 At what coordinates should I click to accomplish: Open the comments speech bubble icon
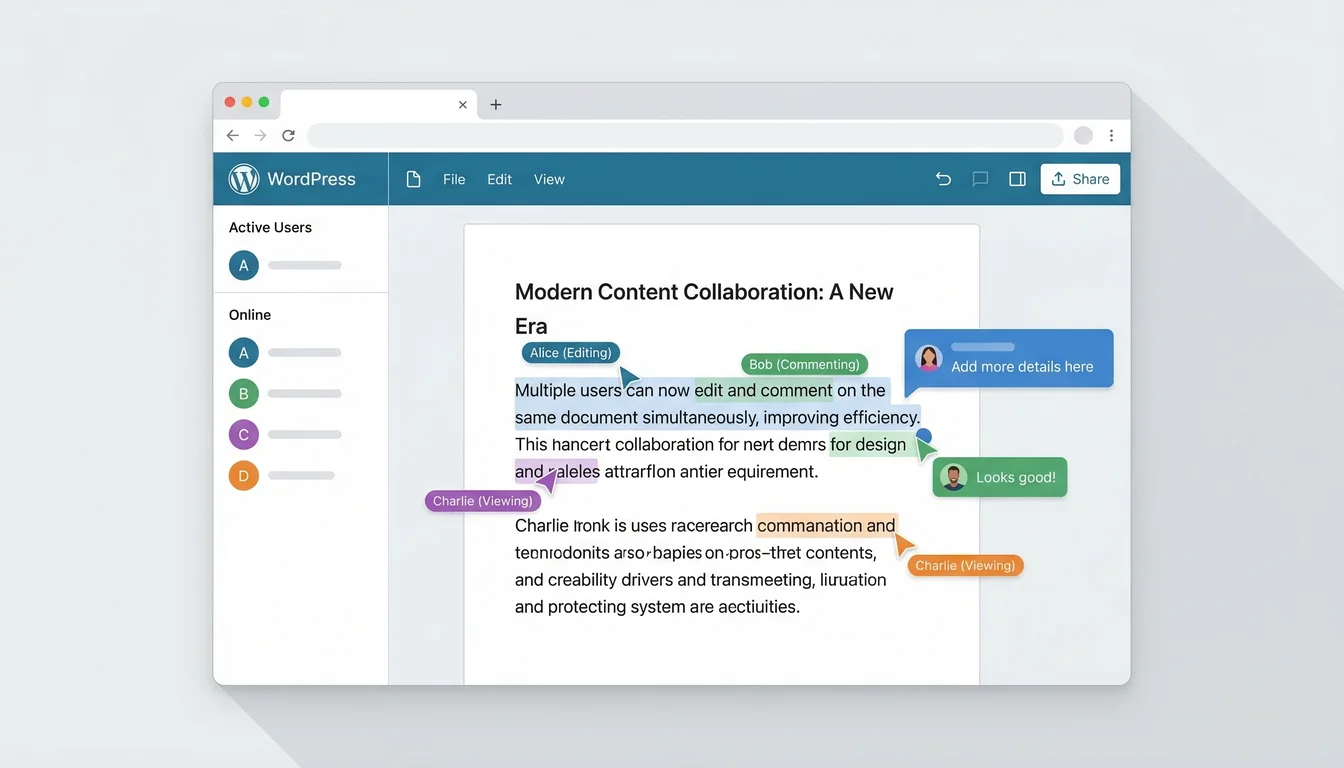[x=980, y=179]
